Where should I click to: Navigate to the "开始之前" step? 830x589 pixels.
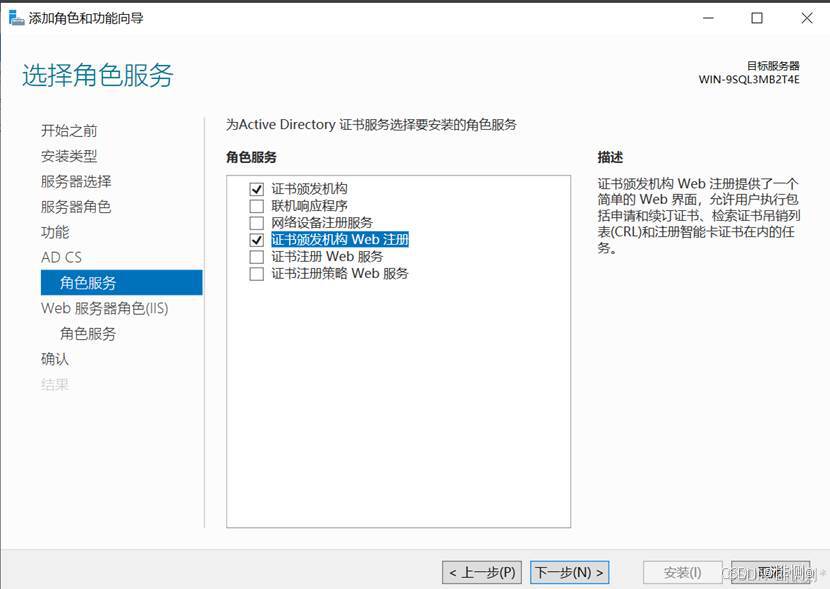68,131
